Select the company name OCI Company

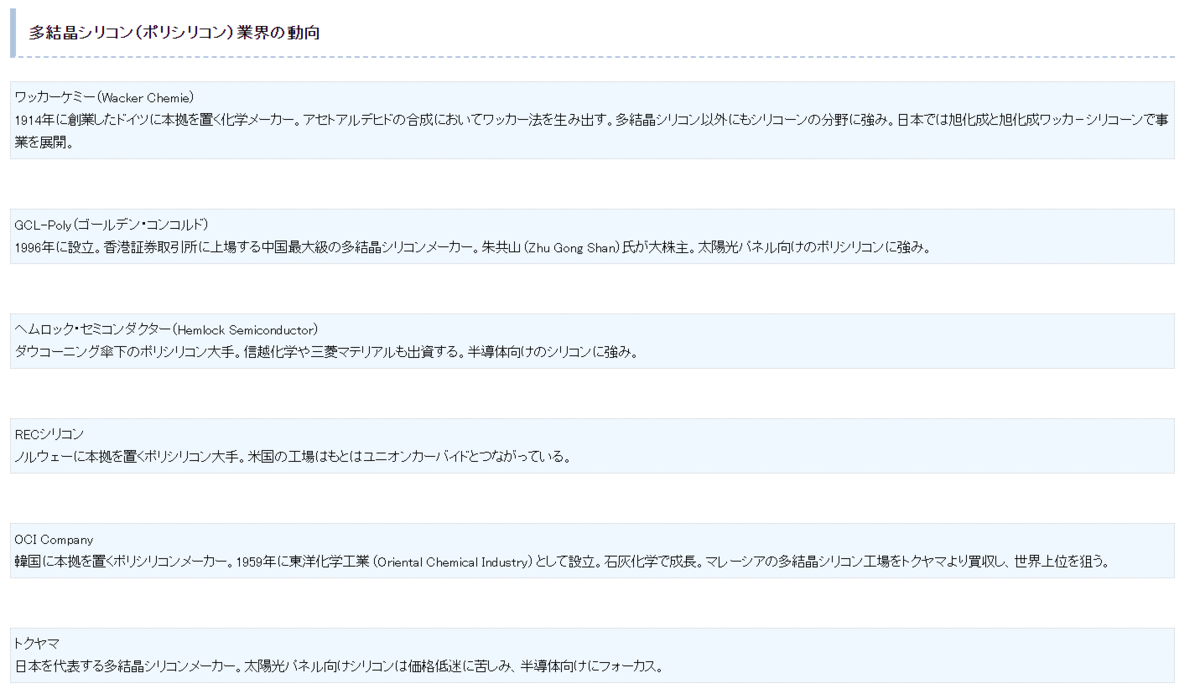point(54,539)
